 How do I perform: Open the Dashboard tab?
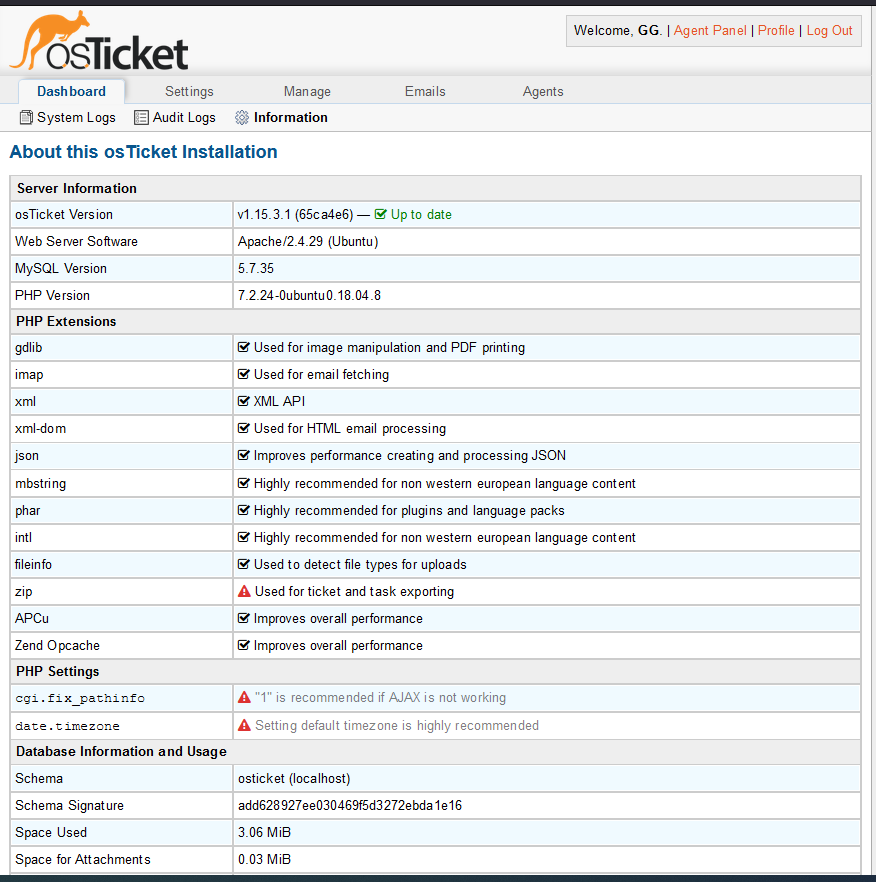pos(71,91)
